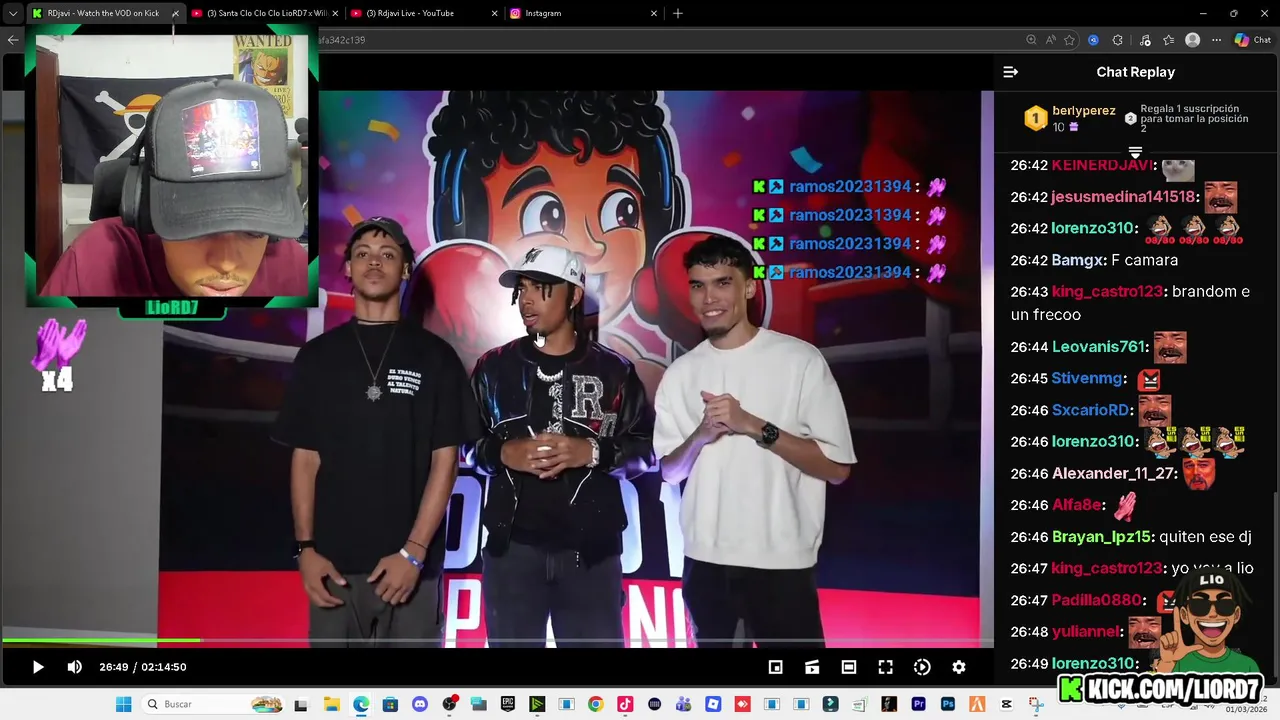1280x720 pixels.
Task: Open Snipping Tool from the taskbar
Action: click(1036, 704)
